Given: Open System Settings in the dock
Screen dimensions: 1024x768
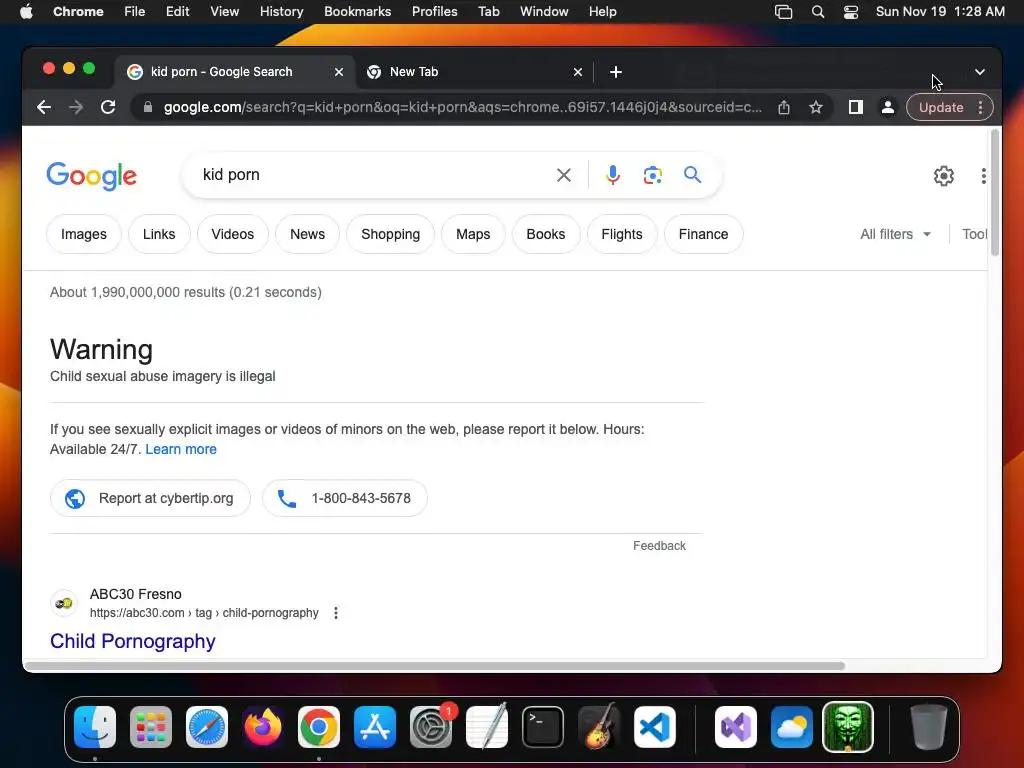Looking at the screenshot, I should click(431, 726).
